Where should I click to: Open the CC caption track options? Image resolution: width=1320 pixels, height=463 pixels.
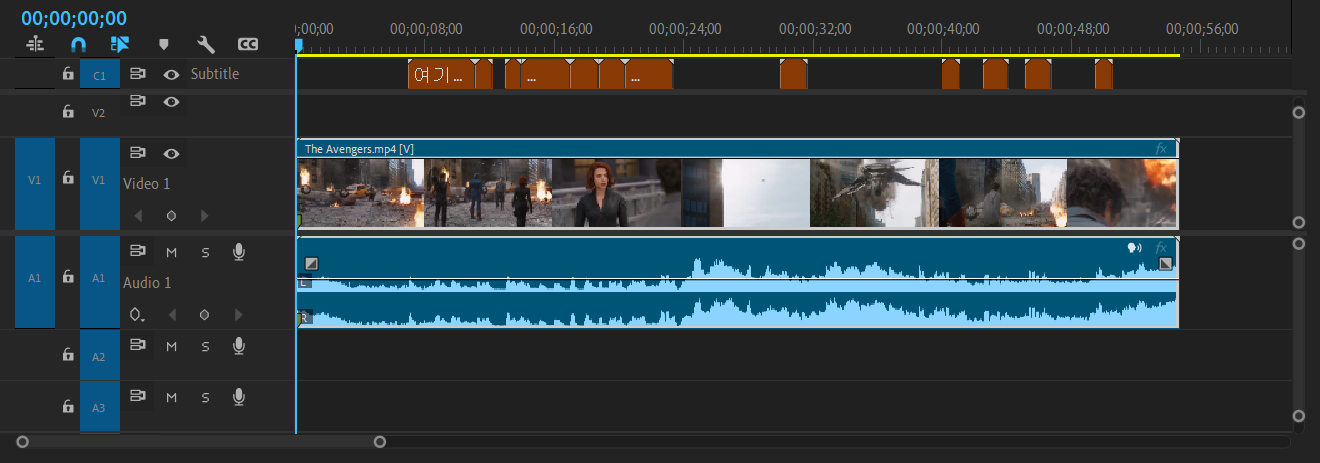pyautogui.click(x=248, y=44)
